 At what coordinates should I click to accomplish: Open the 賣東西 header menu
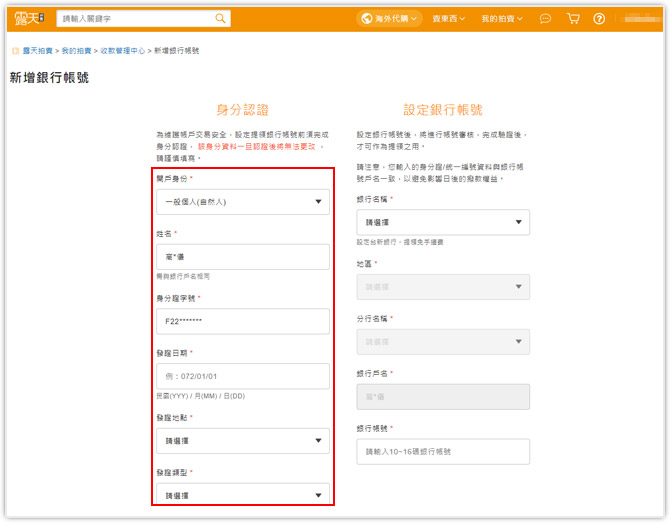point(450,19)
